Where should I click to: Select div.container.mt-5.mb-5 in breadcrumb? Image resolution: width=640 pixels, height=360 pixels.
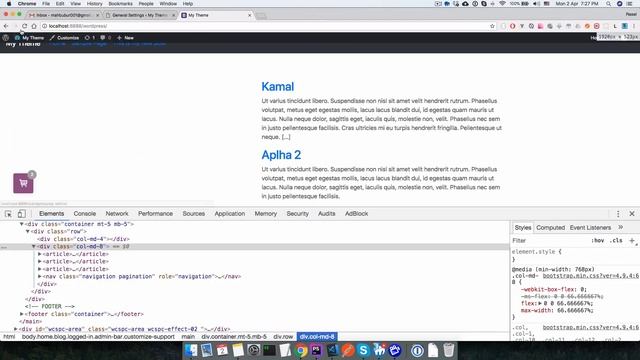tap(234, 337)
